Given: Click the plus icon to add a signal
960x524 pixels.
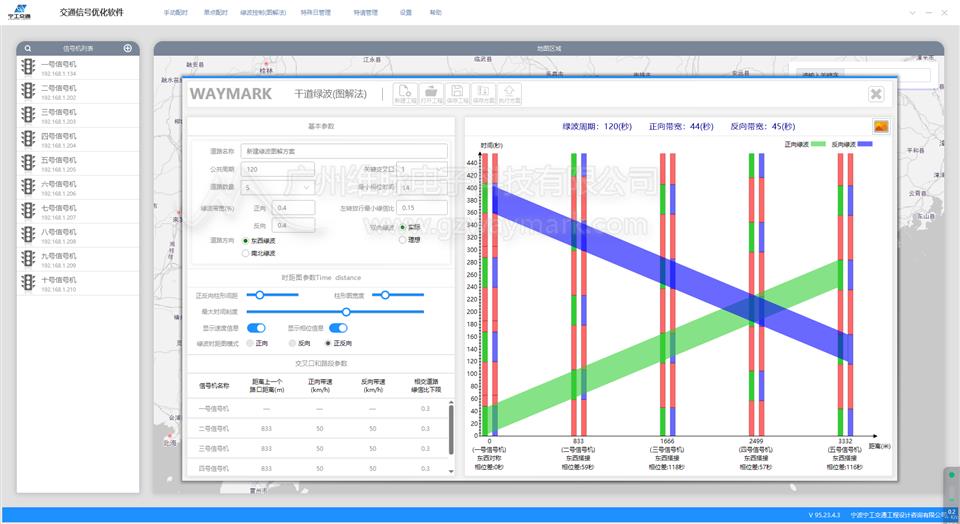Looking at the screenshot, I should point(127,48).
